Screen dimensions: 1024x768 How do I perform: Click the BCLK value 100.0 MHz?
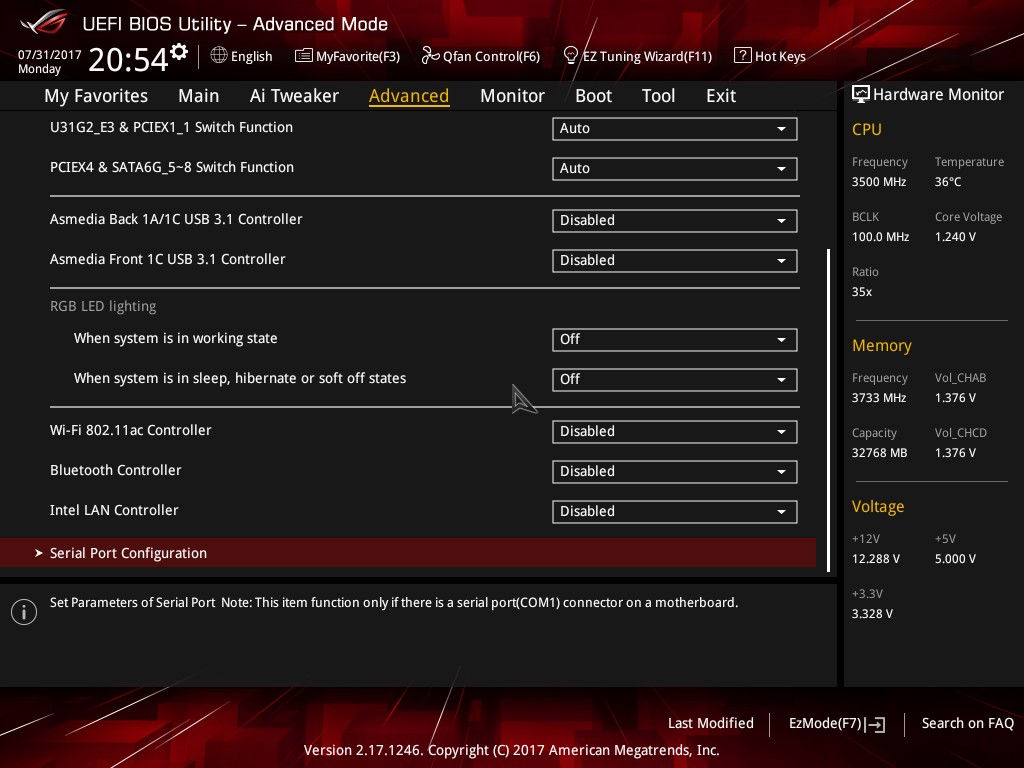(x=880, y=236)
